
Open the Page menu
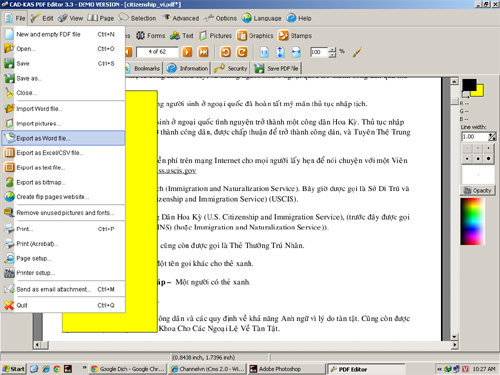(x=101, y=18)
